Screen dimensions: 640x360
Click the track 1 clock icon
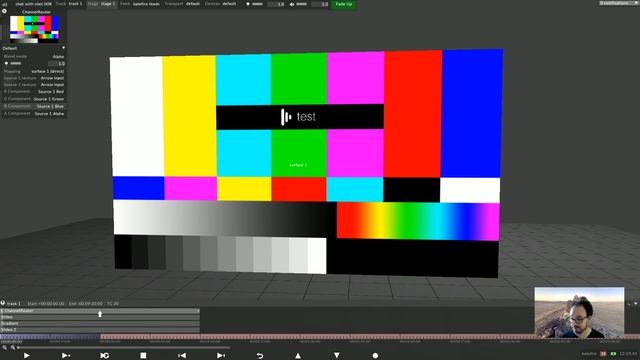click(3, 303)
